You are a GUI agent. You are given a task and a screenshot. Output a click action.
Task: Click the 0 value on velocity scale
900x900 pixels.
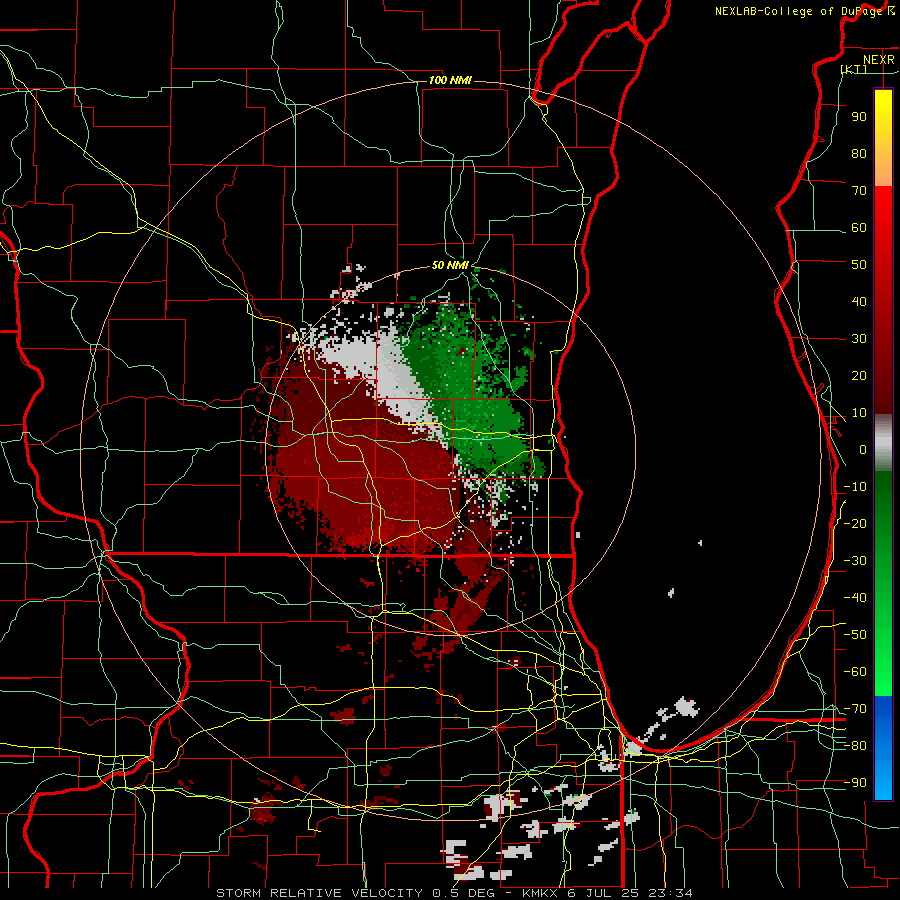863,449
